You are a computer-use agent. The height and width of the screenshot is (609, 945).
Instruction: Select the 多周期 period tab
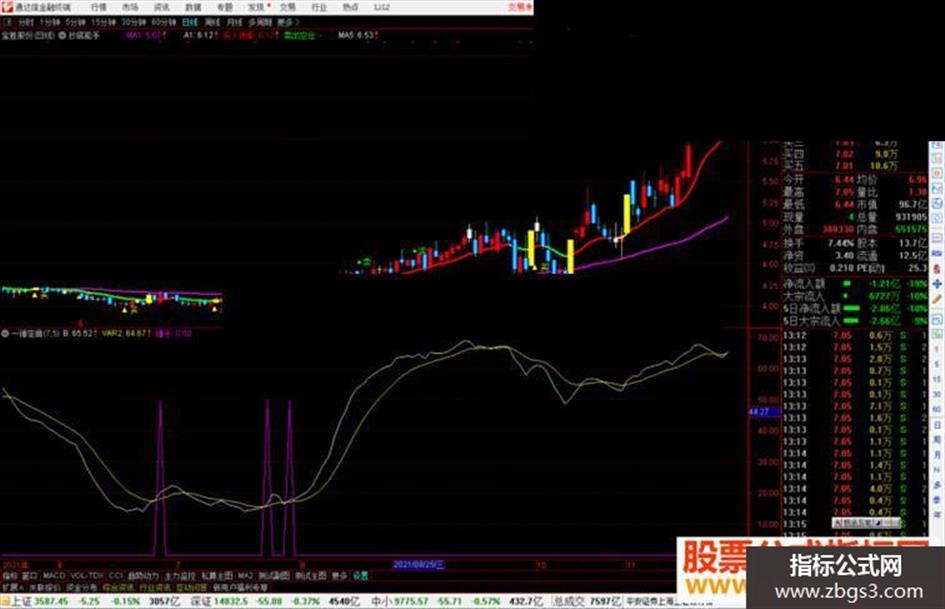tap(260, 22)
